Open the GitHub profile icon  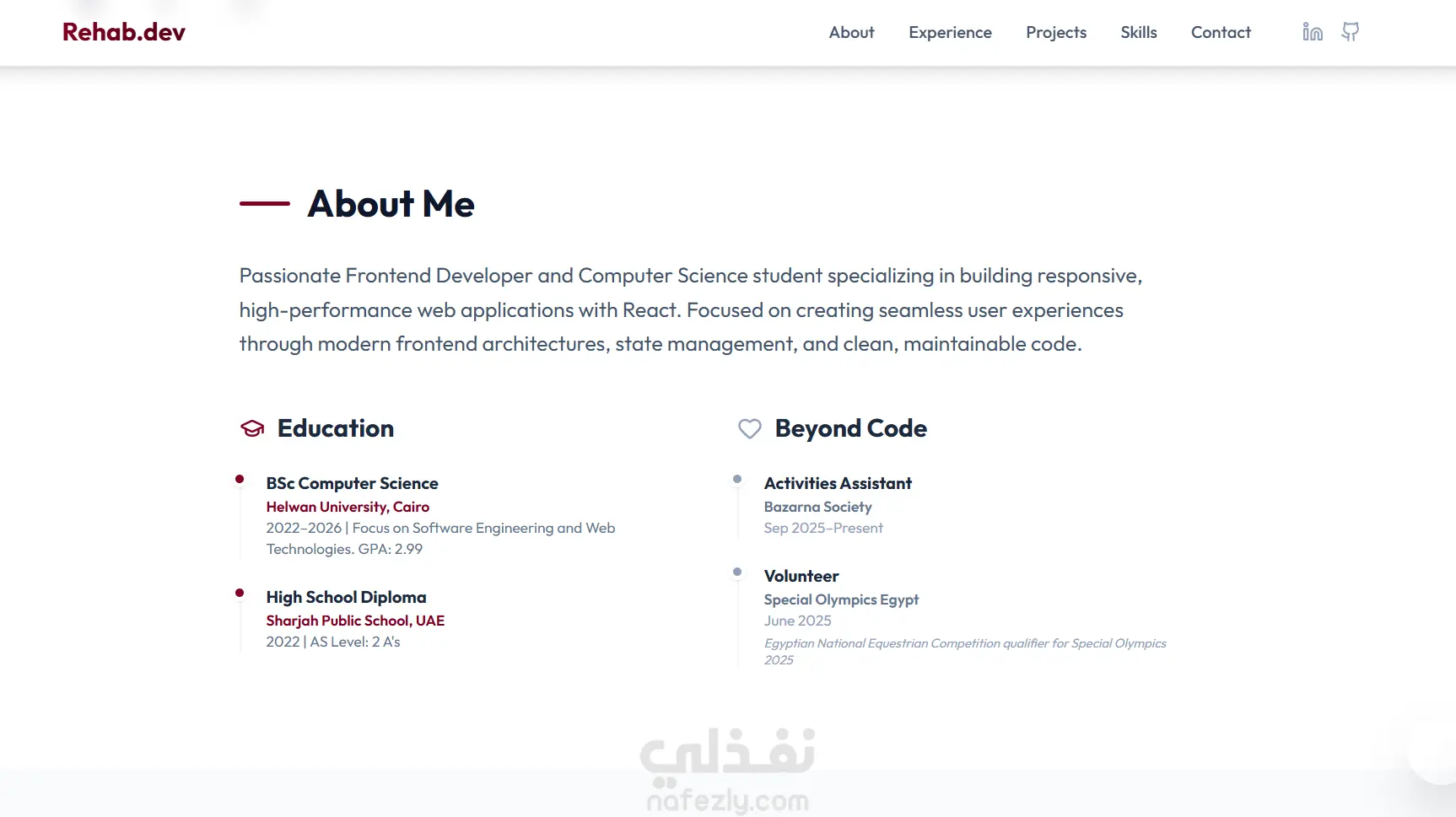click(x=1351, y=32)
